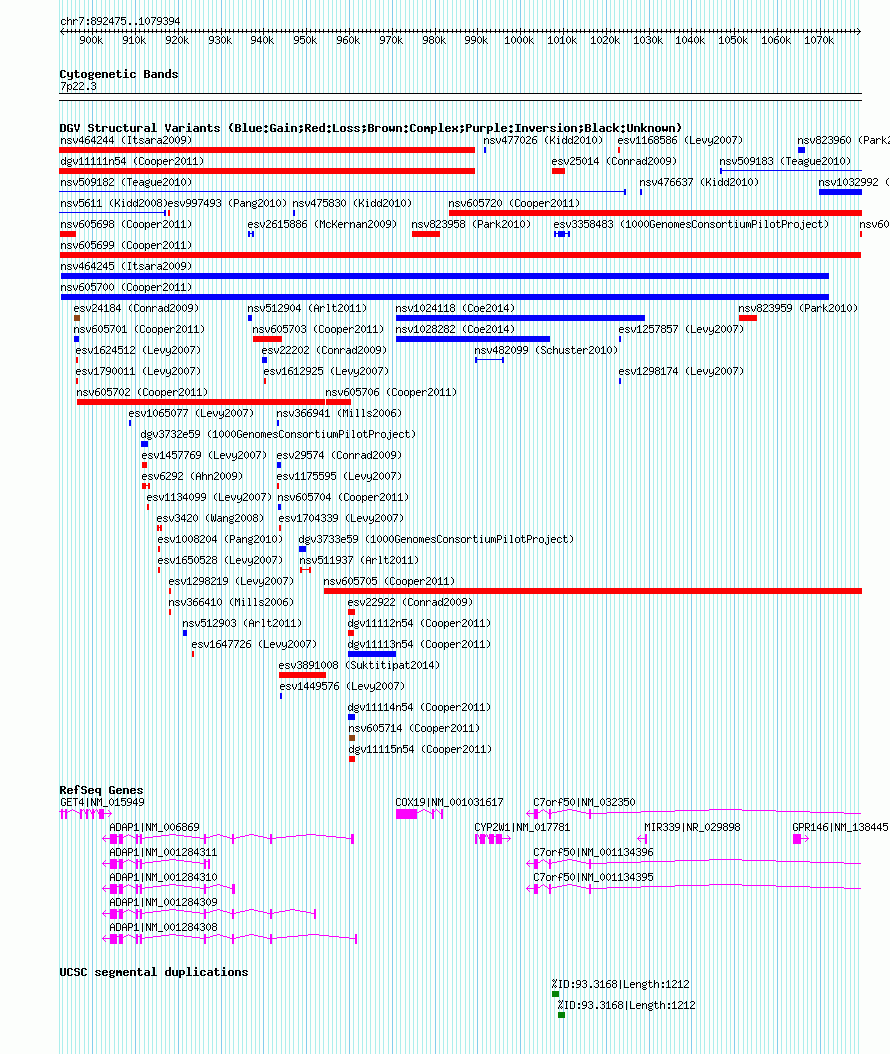
Task: Select the nsv1028282 (Coe2014) blue bar
Action: [473, 339]
